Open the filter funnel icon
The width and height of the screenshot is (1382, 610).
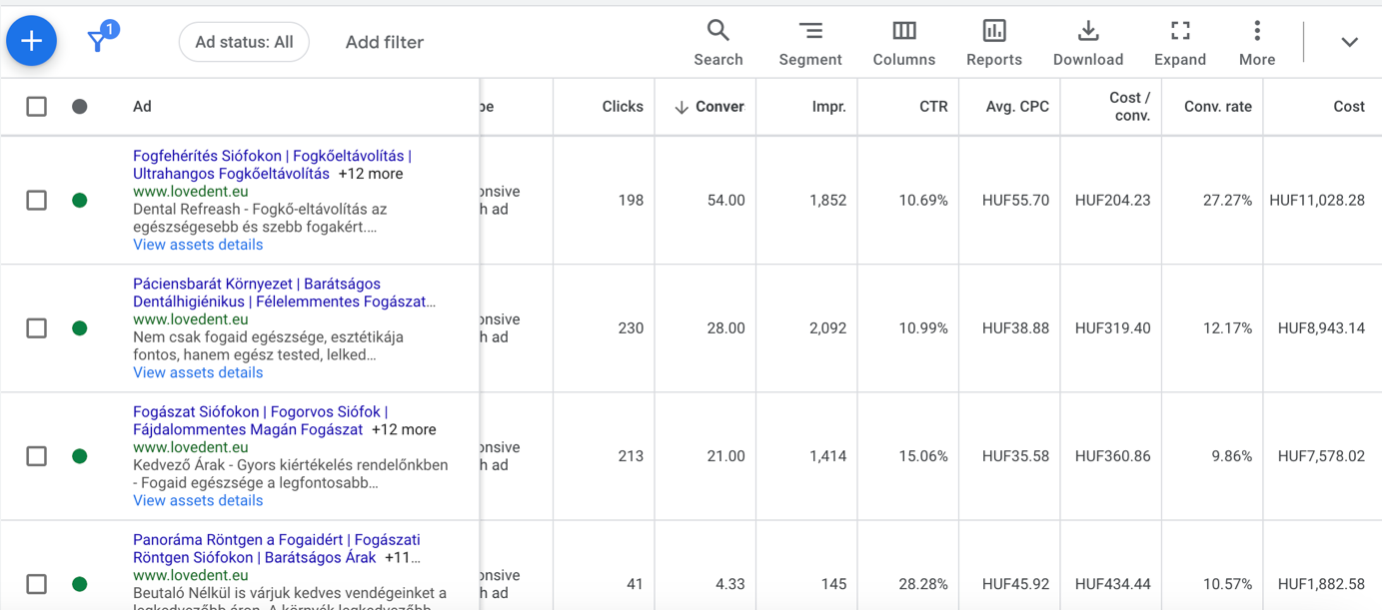point(98,41)
